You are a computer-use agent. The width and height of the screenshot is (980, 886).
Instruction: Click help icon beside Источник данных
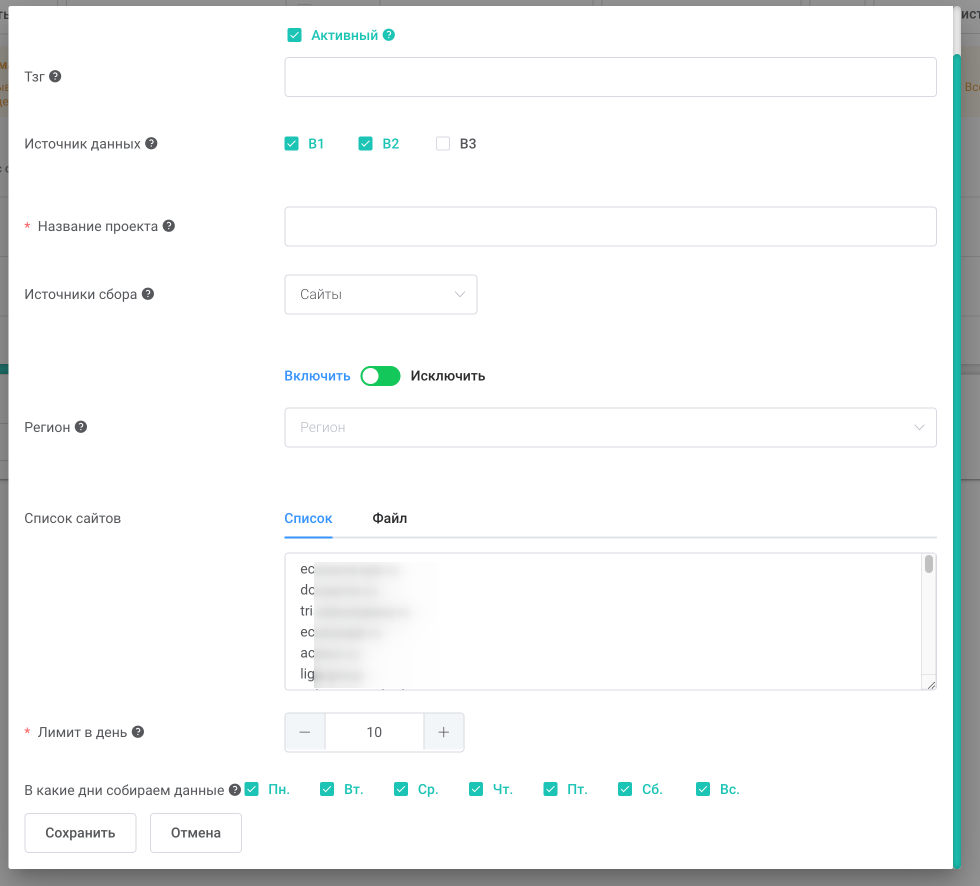coord(151,143)
